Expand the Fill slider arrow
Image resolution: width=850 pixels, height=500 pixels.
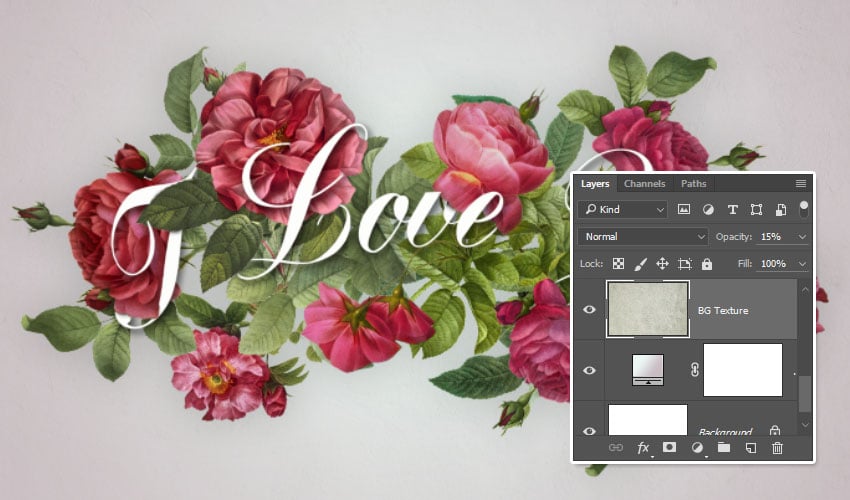point(802,264)
